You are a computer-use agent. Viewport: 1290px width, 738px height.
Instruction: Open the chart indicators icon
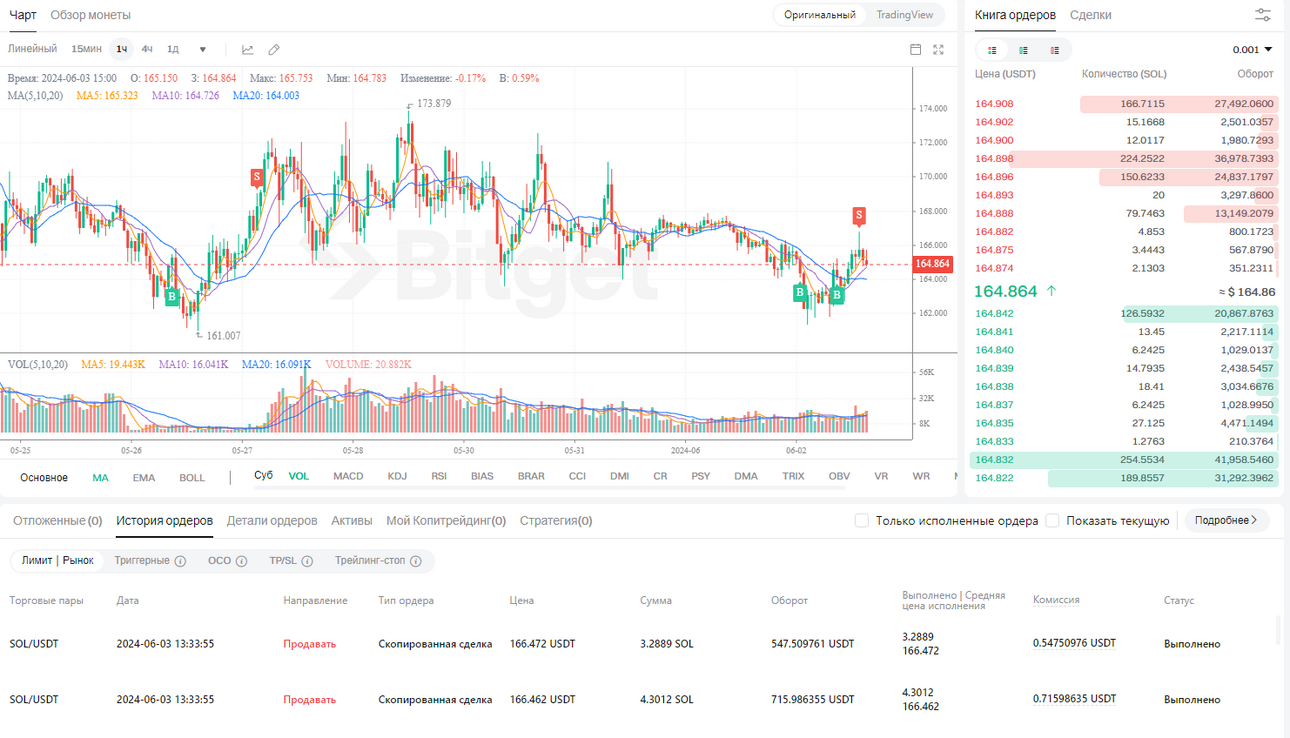pyautogui.click(x=248, y=49)
